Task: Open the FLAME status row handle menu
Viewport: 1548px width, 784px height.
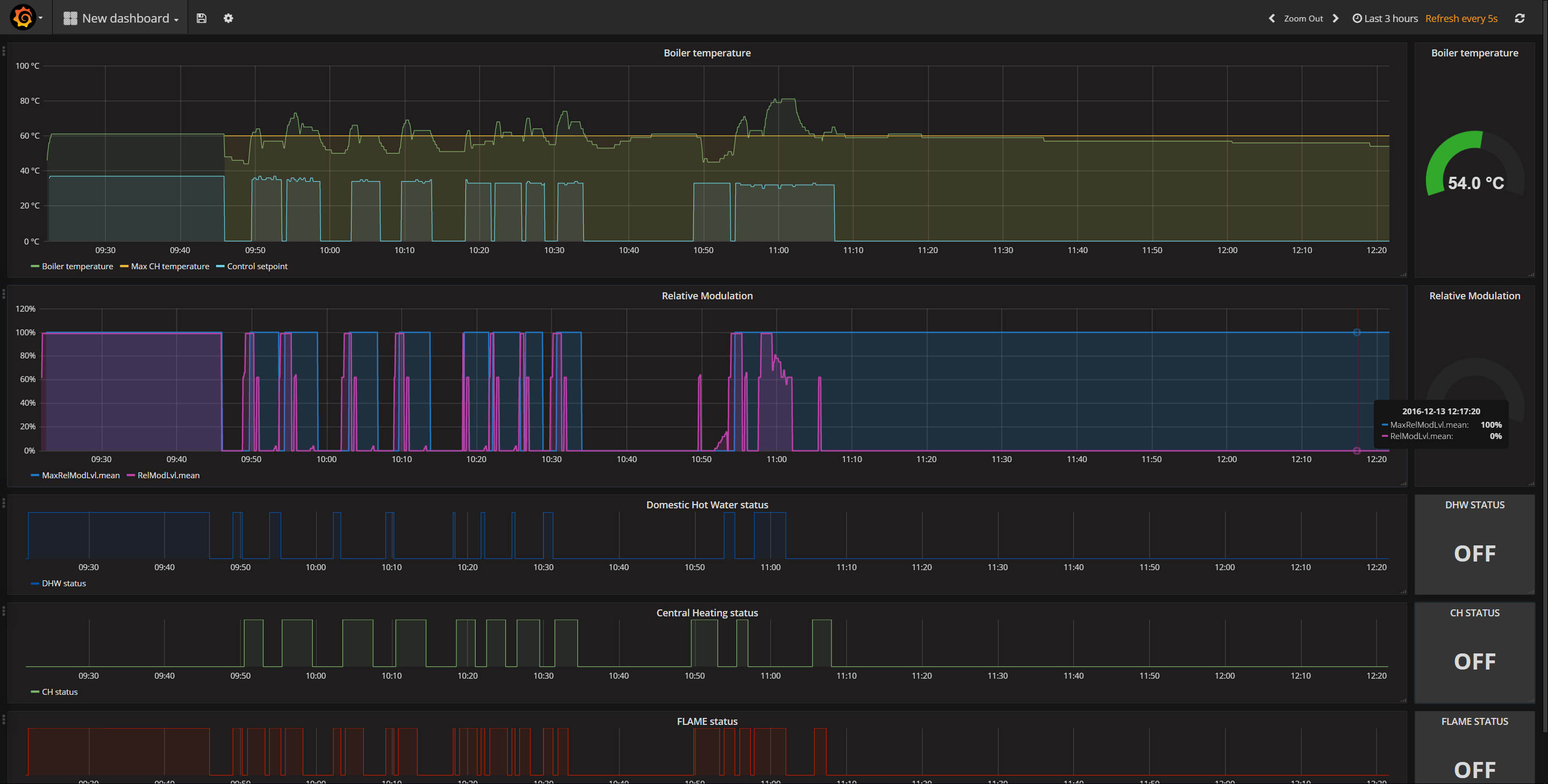Action: (4, 719)
